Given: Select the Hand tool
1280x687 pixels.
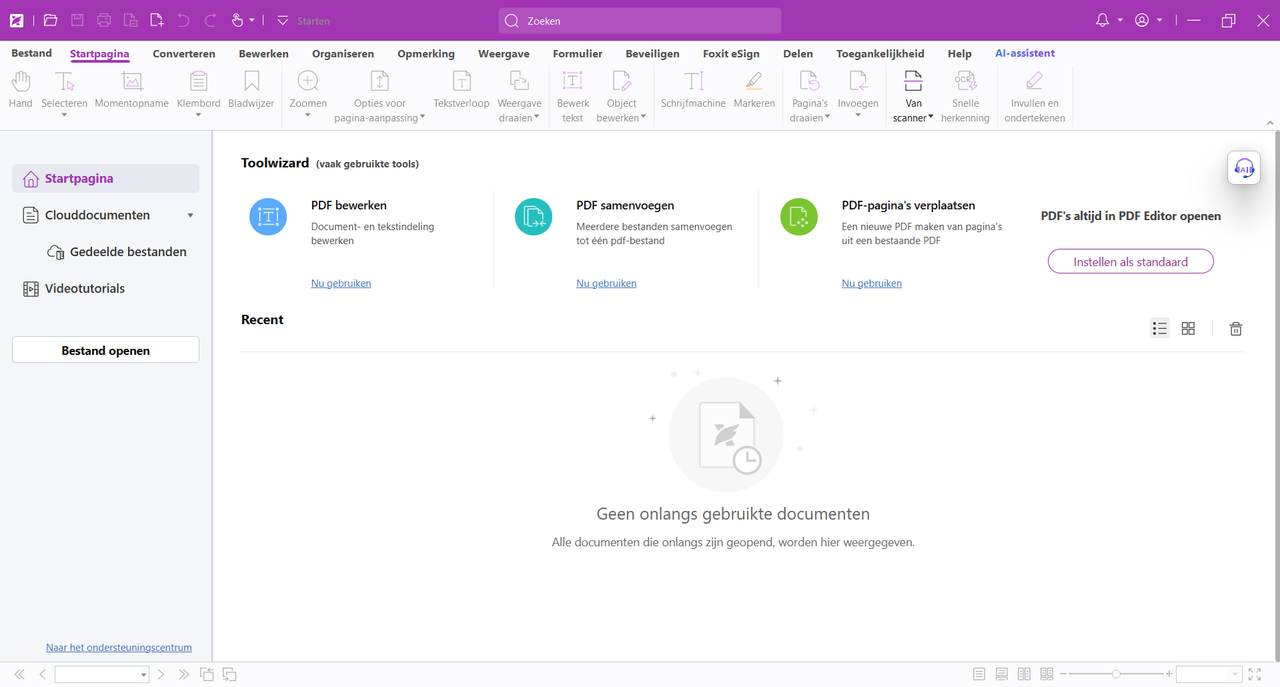Looking at the screenshot, I should [x=20, y=90].
